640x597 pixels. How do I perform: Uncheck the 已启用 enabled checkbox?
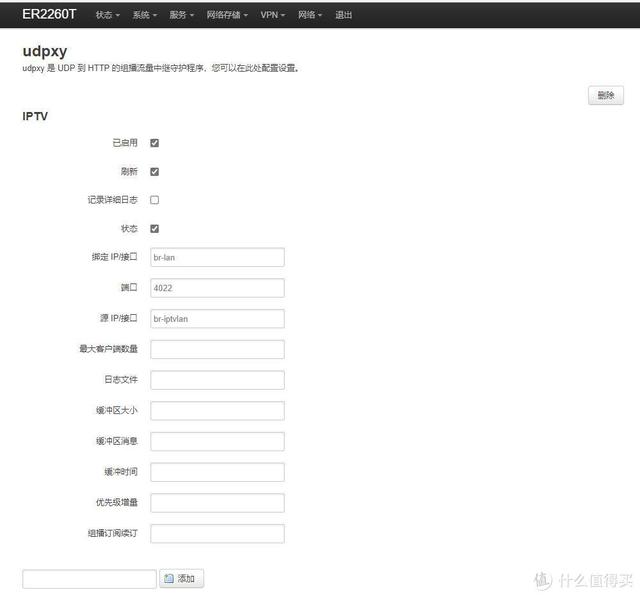point(154,143)
